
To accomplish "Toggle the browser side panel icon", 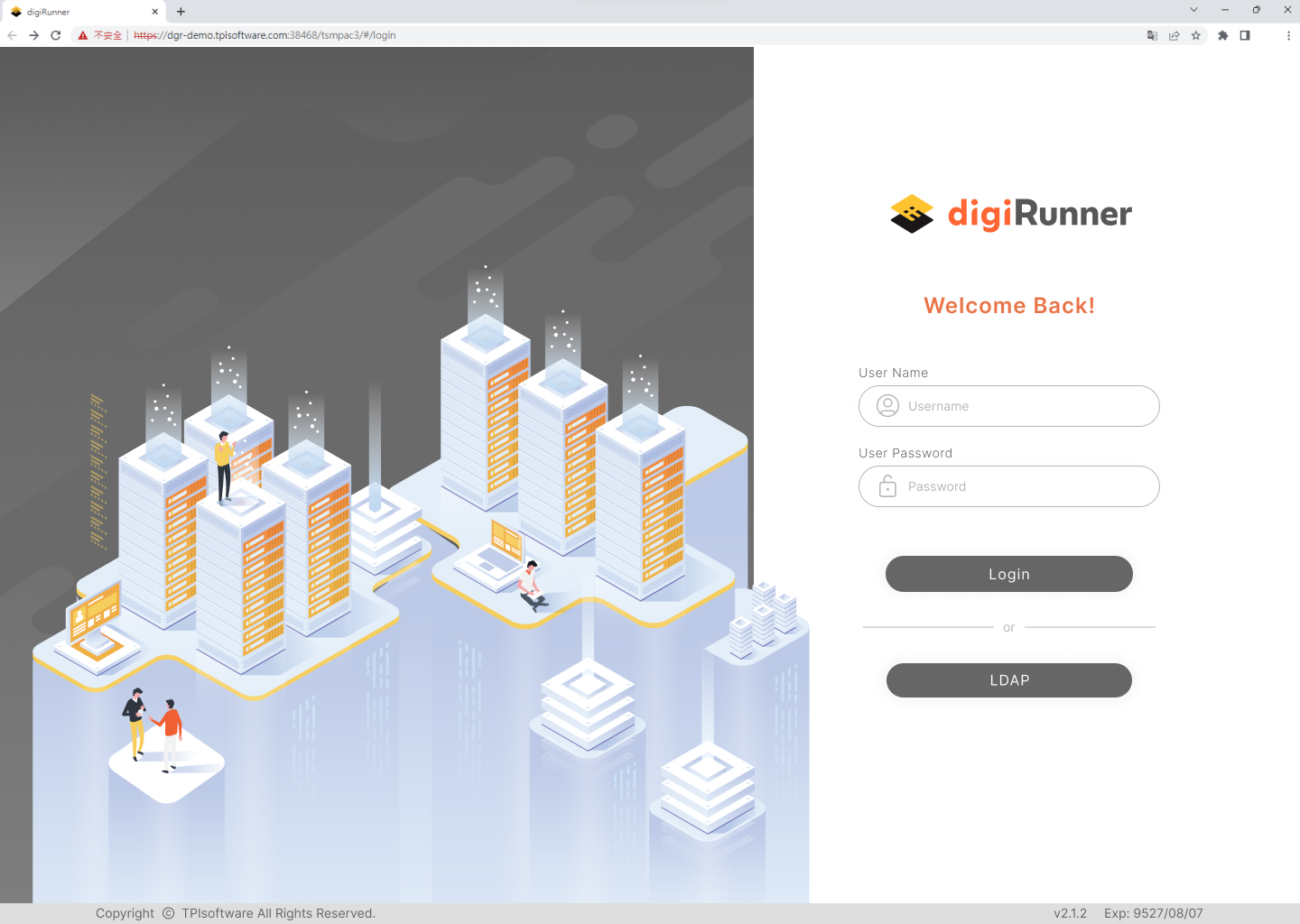I will click(x=1245, y=35).
